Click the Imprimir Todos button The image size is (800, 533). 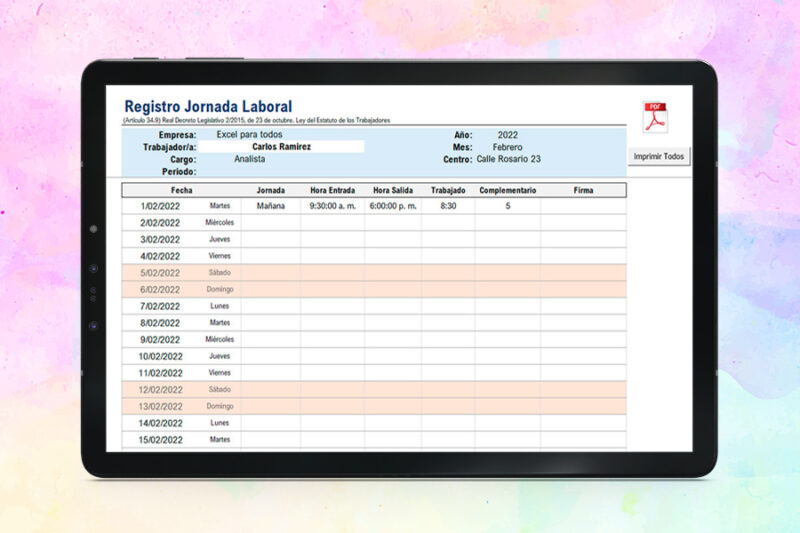[659, 156]
